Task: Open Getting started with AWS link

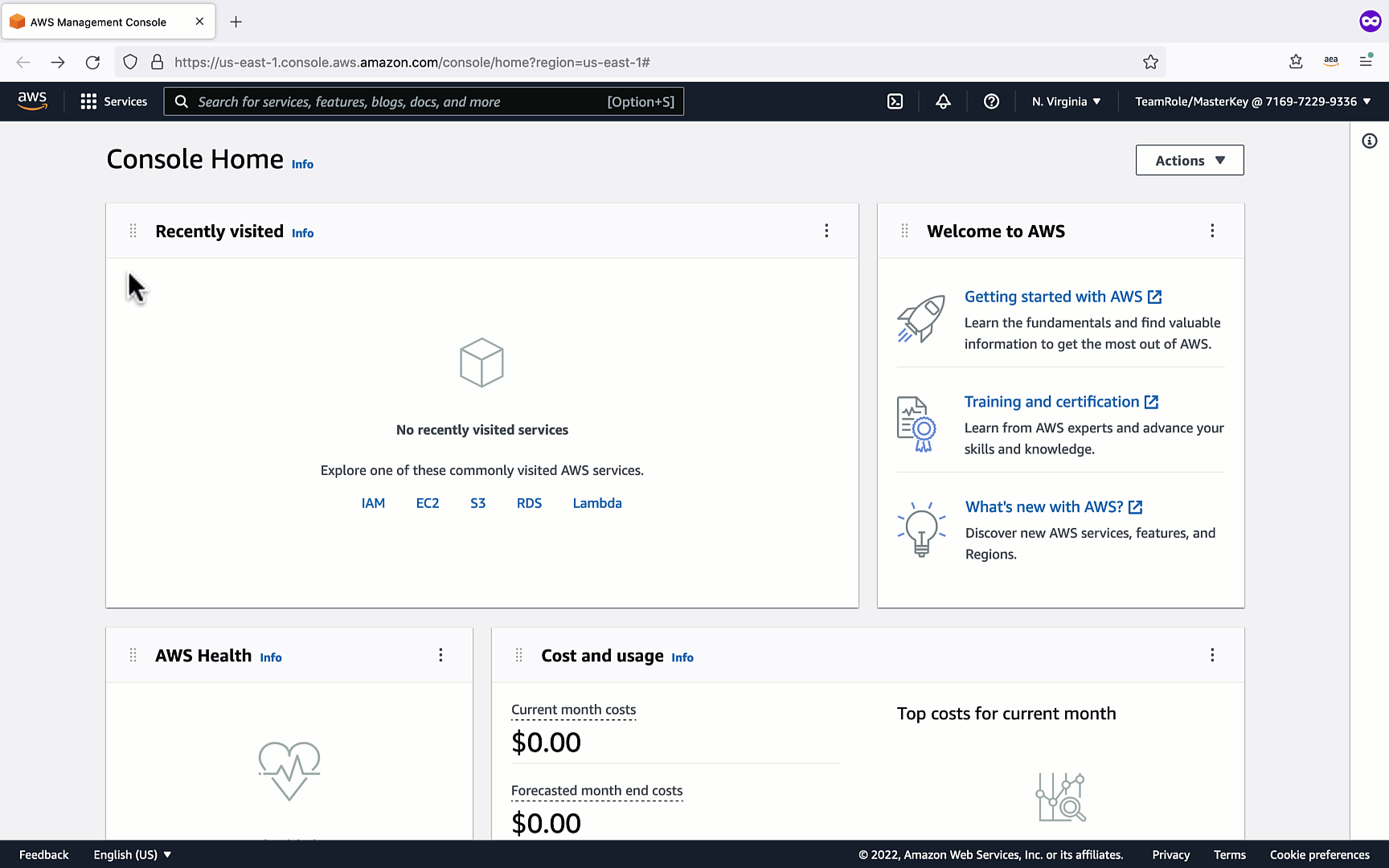Action: 1063,297
